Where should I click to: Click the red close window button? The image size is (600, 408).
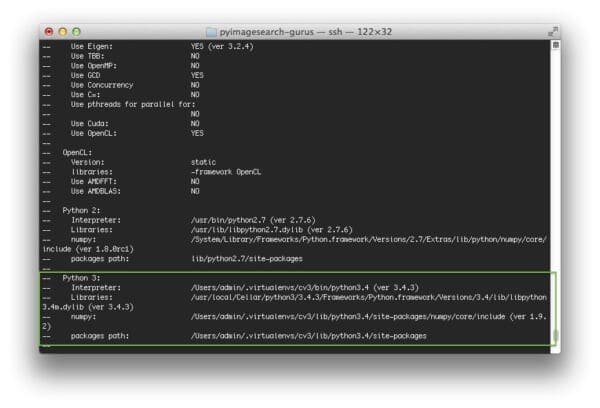click(x=49, y=32)
